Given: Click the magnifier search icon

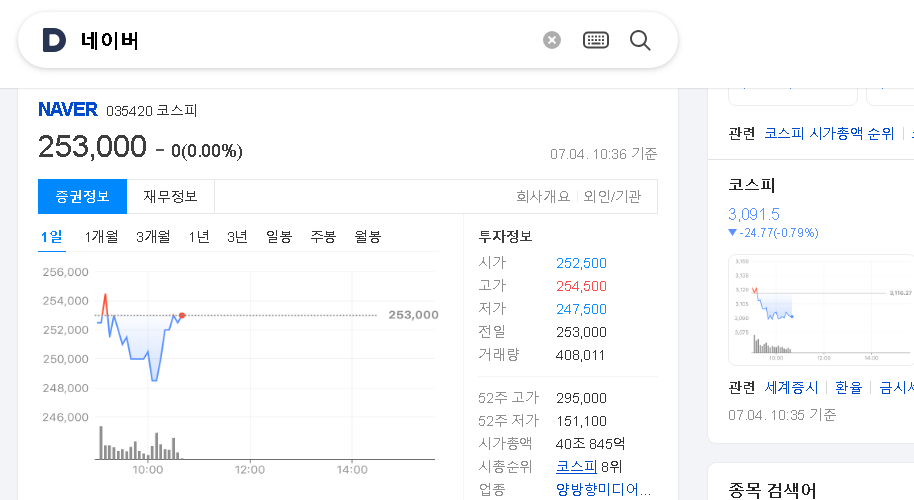Looking at the screenshot, I should [640, 40].
